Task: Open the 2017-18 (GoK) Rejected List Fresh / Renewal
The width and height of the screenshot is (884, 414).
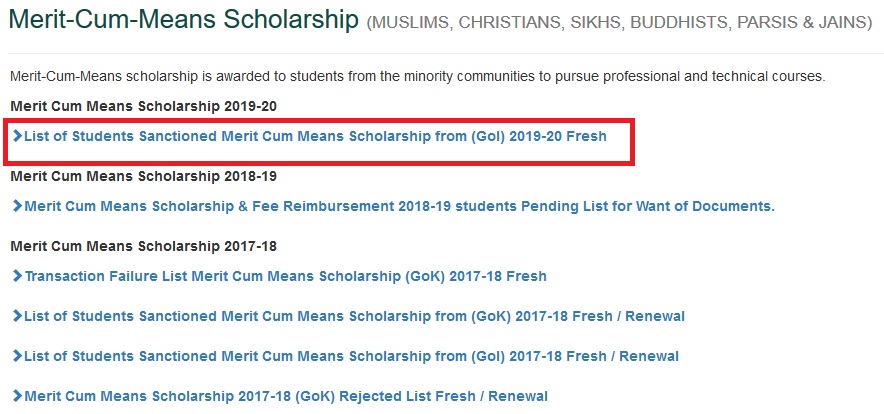Action: click(286, 397)
